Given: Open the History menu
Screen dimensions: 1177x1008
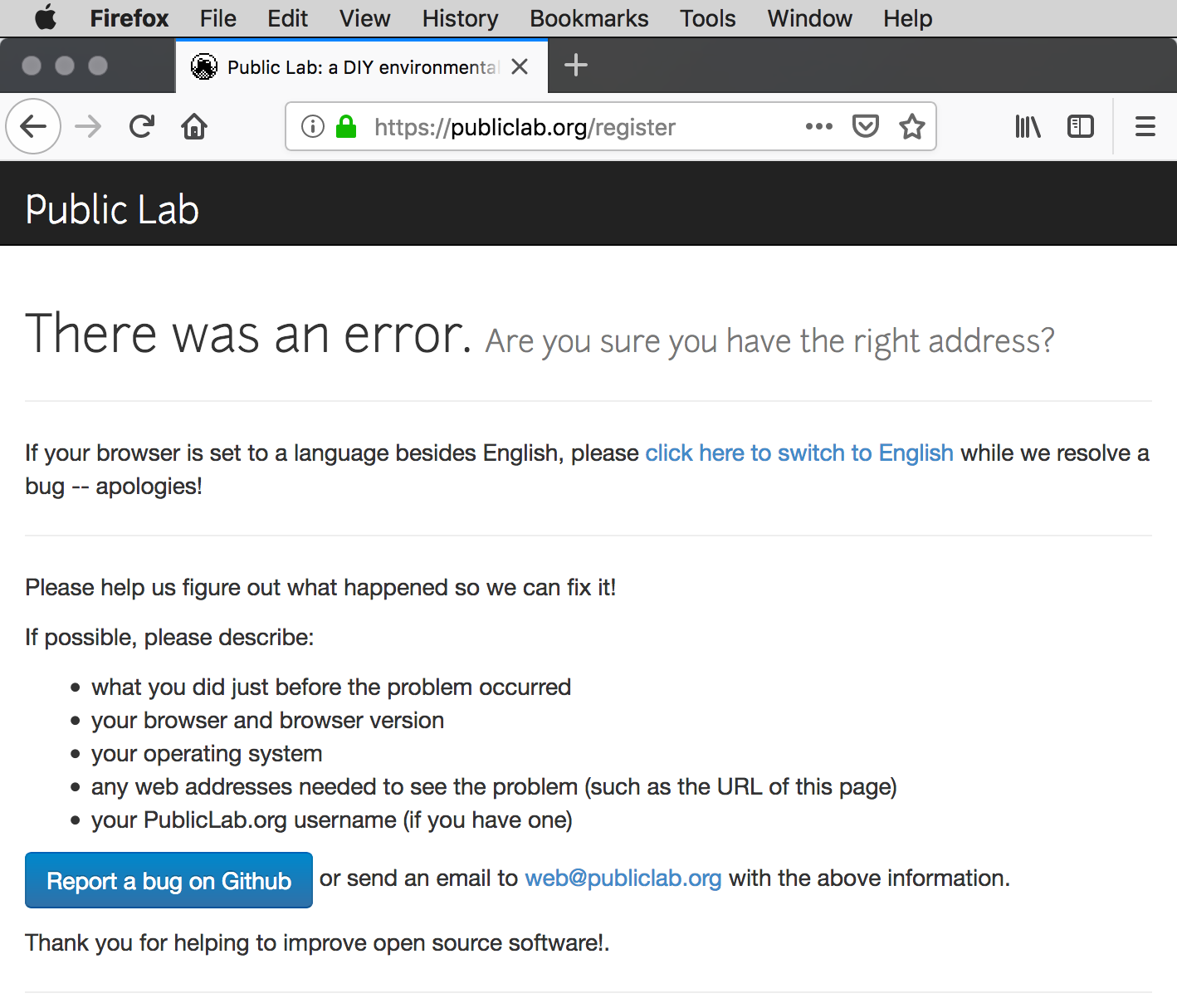Looking at the screenshot, I should click(461, 18).
